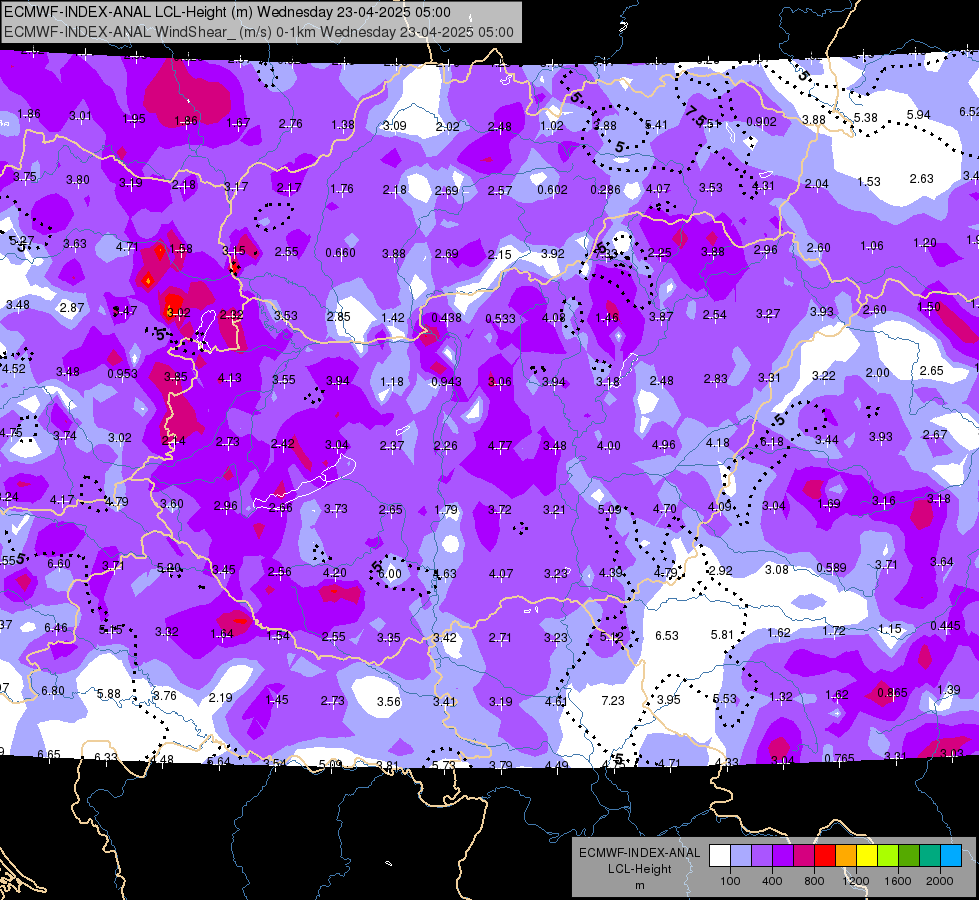Click the wind shear value 1.53
Image resolution: width=979 pixels, height=900 pixels.
click(x=868, y=182)
